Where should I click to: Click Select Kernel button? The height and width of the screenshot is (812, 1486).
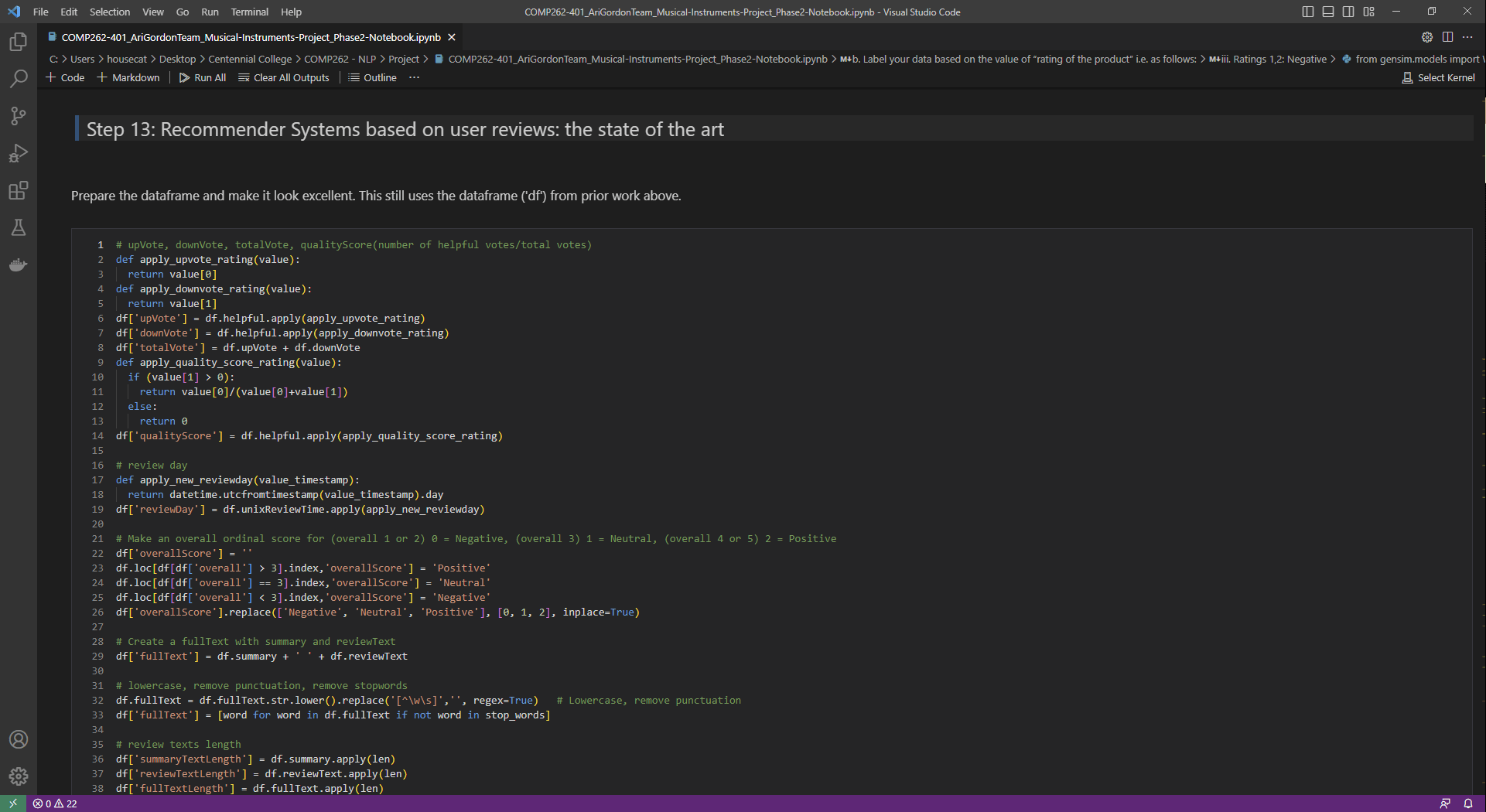coord(1439,77)
